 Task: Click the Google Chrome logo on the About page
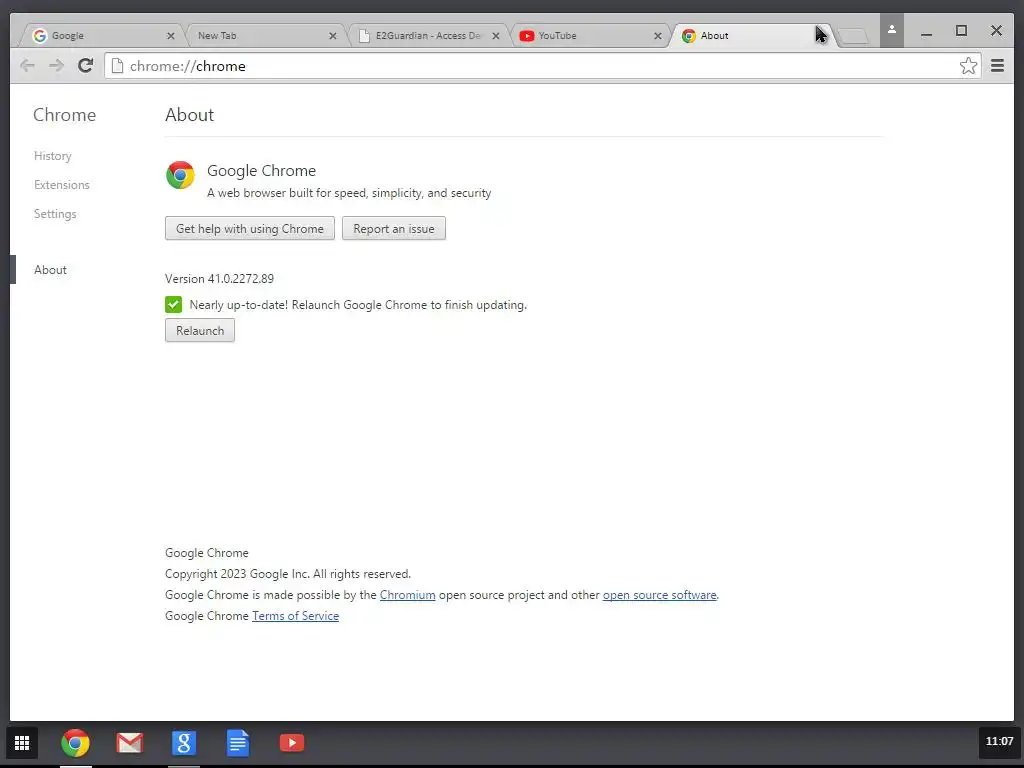pyautogui.click(x=180, y=175)
